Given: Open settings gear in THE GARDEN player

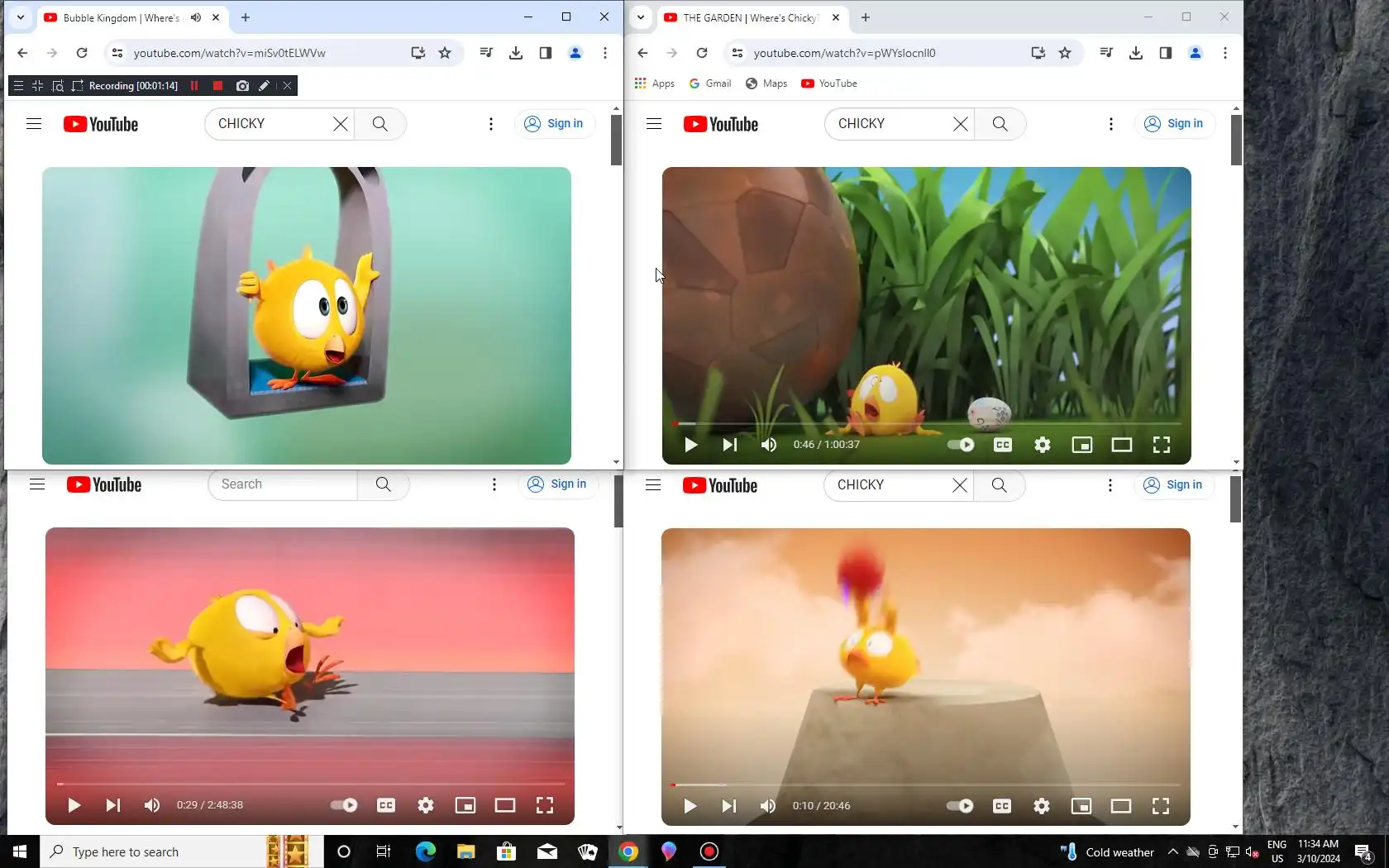Looking at the screenshot, I should 1043,445.
